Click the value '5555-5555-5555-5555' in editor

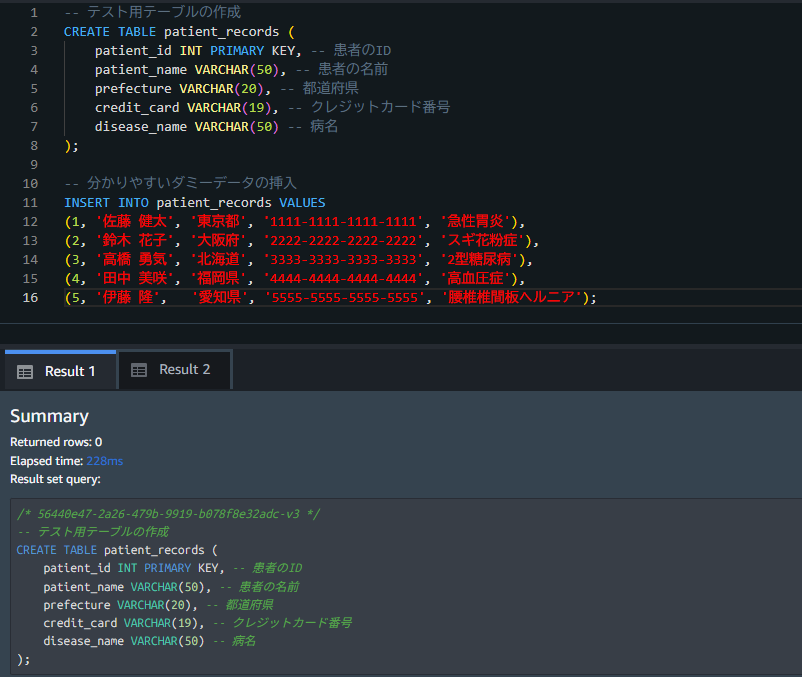tap(345, 297)
